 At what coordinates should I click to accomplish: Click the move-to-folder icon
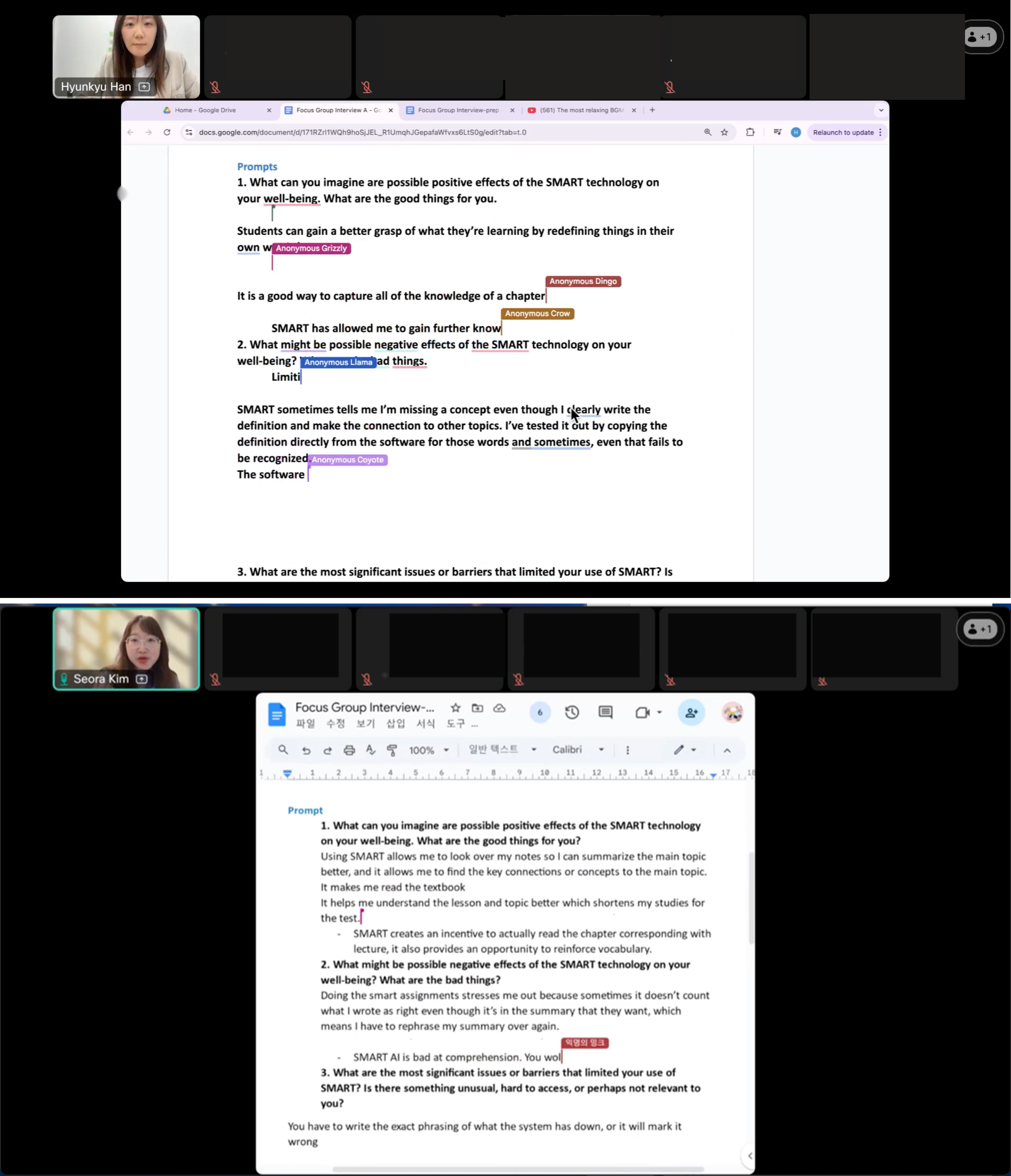pyautogui.click(x=477, y=708)
